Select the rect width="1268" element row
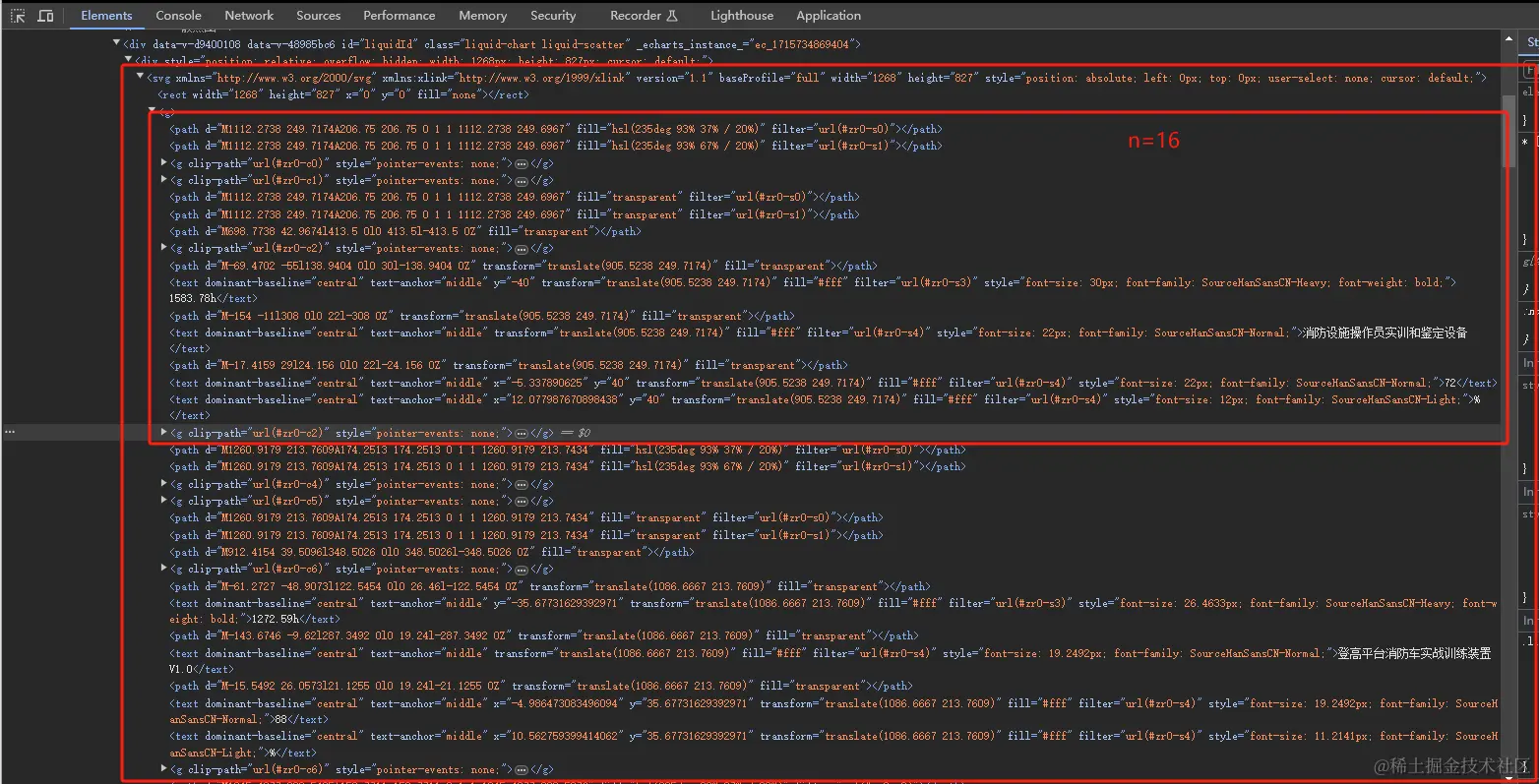The image size is (1539, 784). [343, 94]
